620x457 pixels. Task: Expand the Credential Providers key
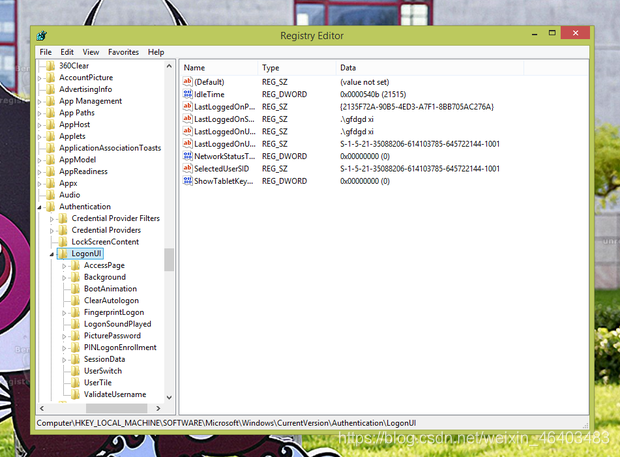pyautogui.click(x=52, y=230)
